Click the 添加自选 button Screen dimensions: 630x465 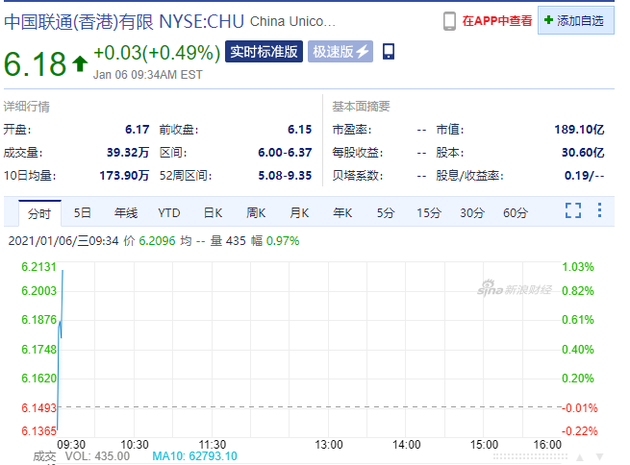click(576, 20)
